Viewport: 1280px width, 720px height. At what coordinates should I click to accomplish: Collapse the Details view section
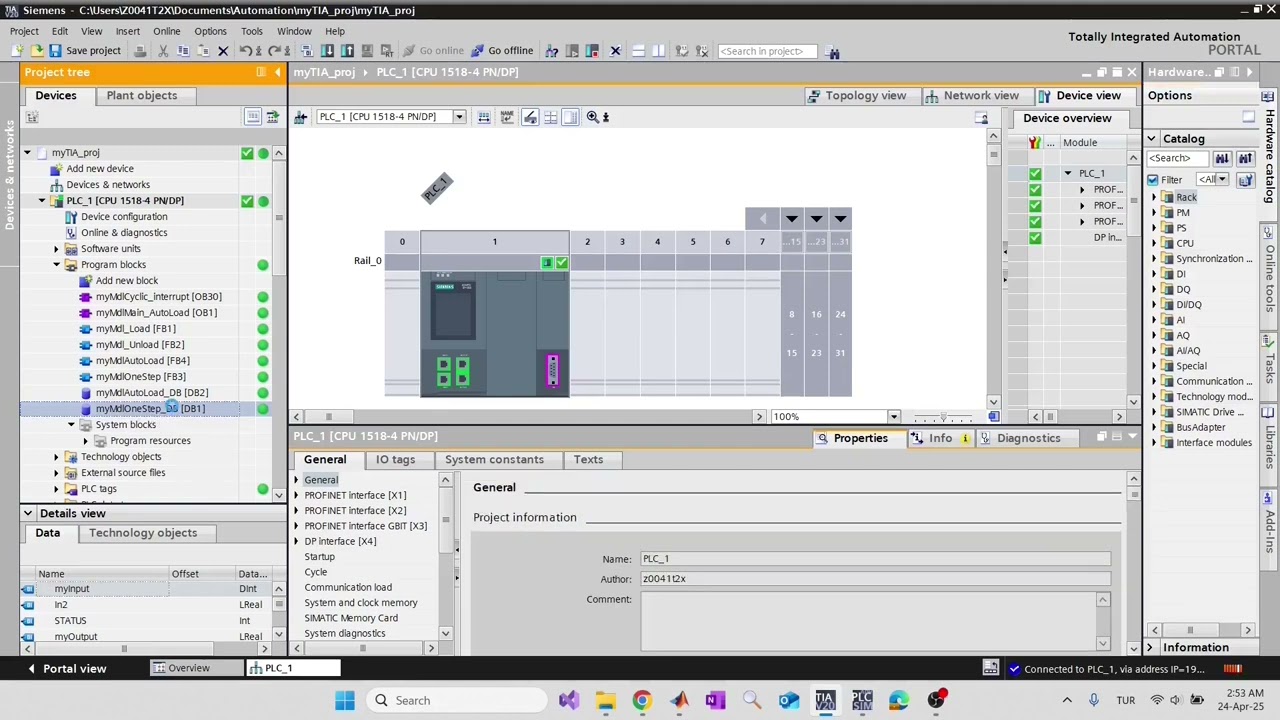(x=28, y=513)
